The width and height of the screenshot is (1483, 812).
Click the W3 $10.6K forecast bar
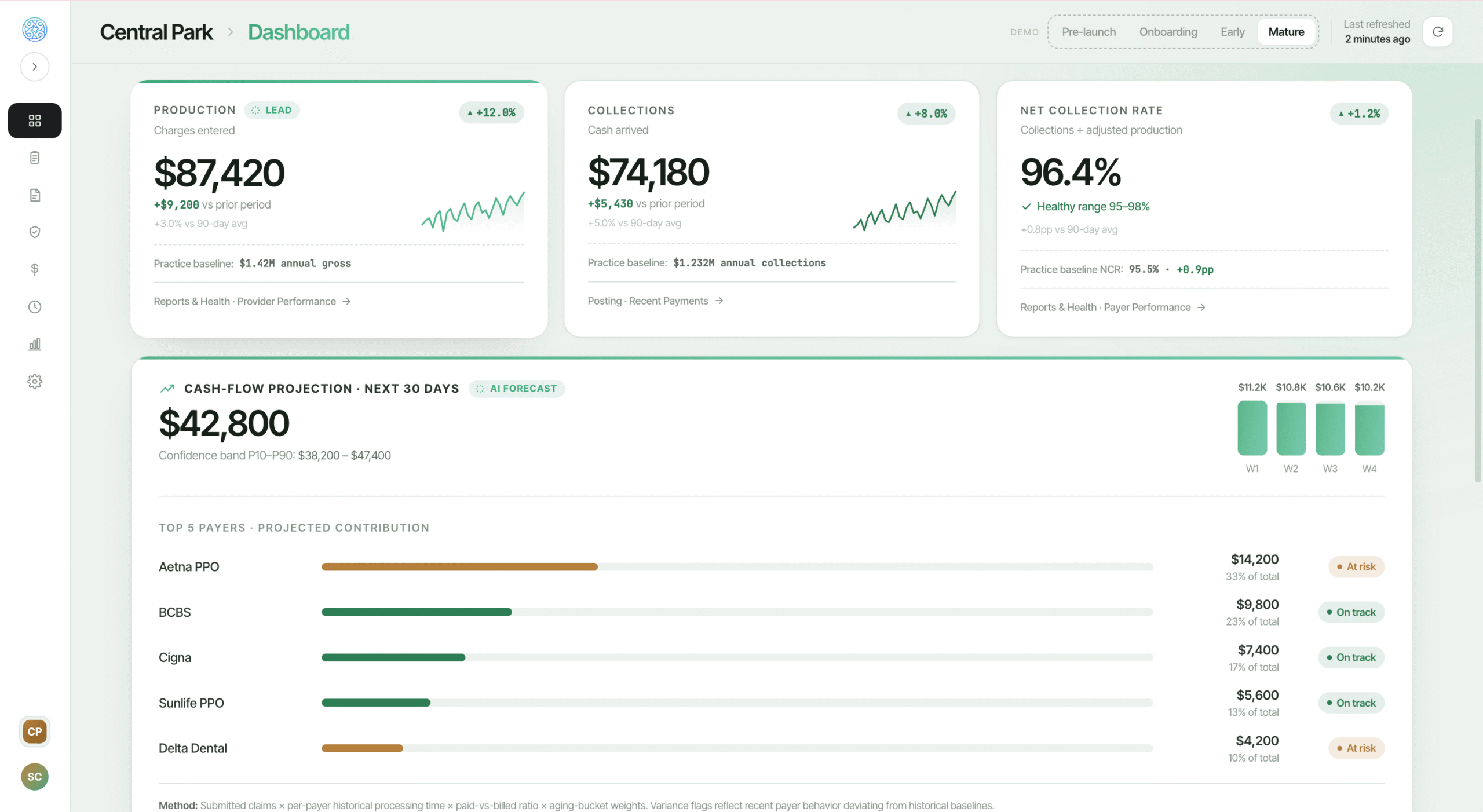1330,429
